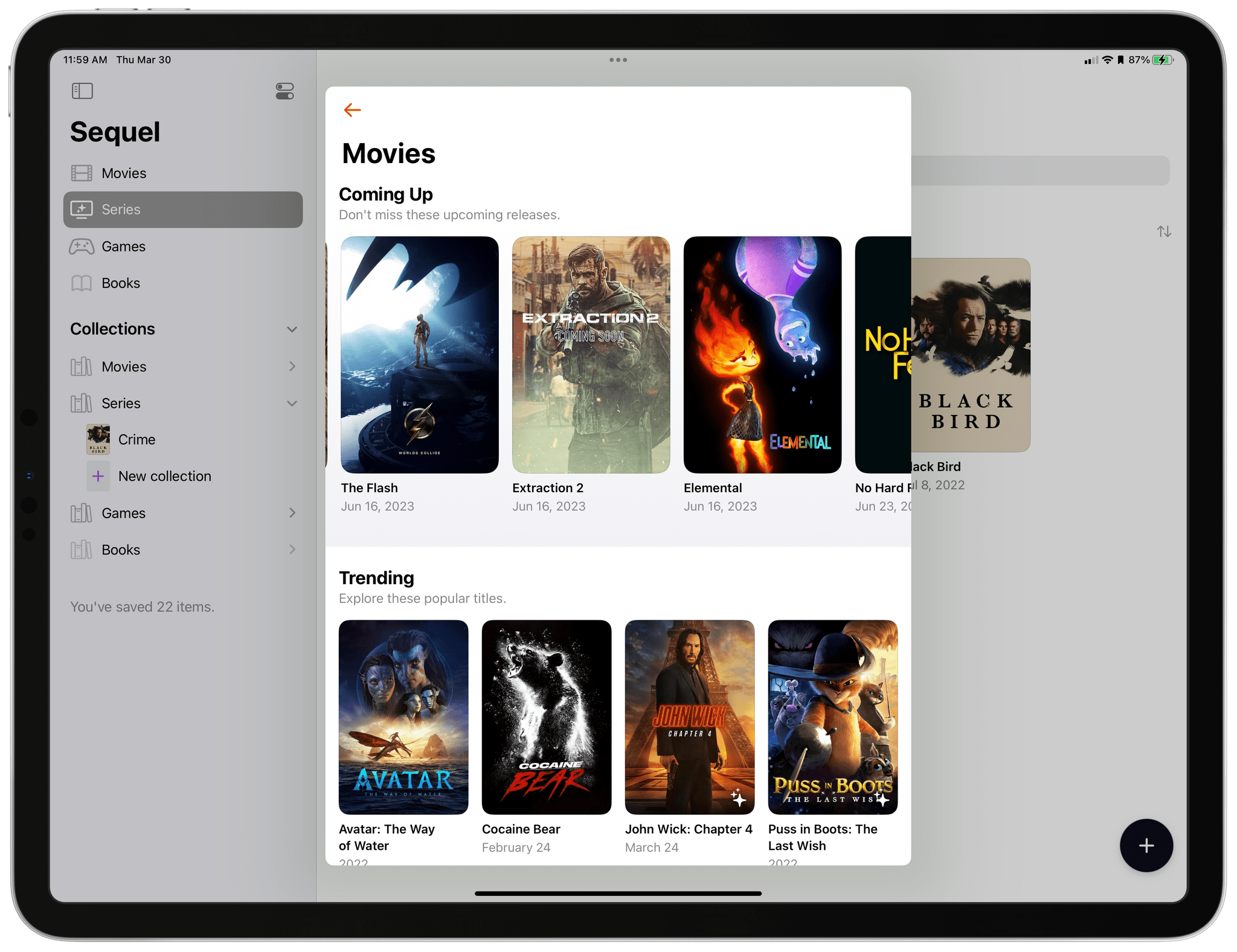Click the Movies sidebar icon
1237x952 pixels.
pyautogui.click(x=84, y=171)
